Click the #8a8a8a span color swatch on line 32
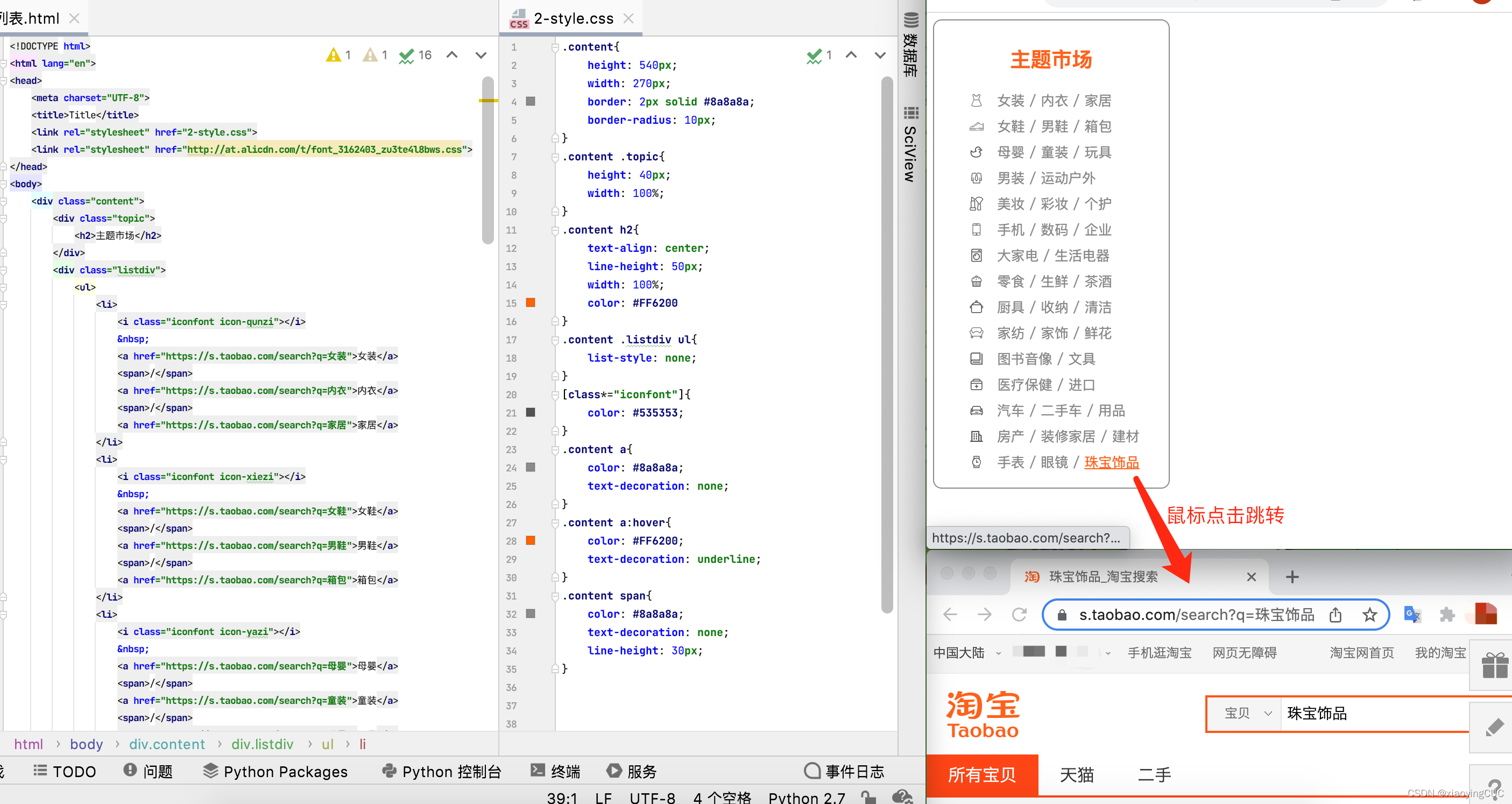The height and width of the screenshot is (804, 1512). point(531,614)
